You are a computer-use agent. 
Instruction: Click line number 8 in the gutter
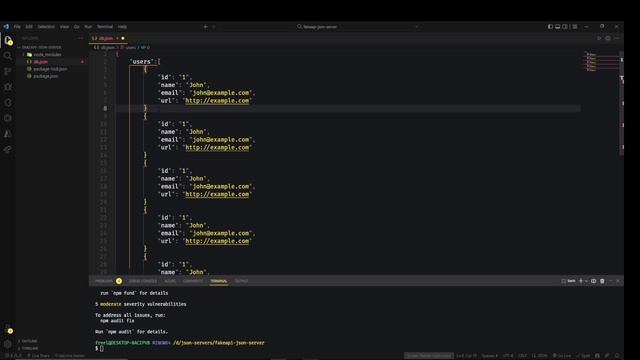105,108
